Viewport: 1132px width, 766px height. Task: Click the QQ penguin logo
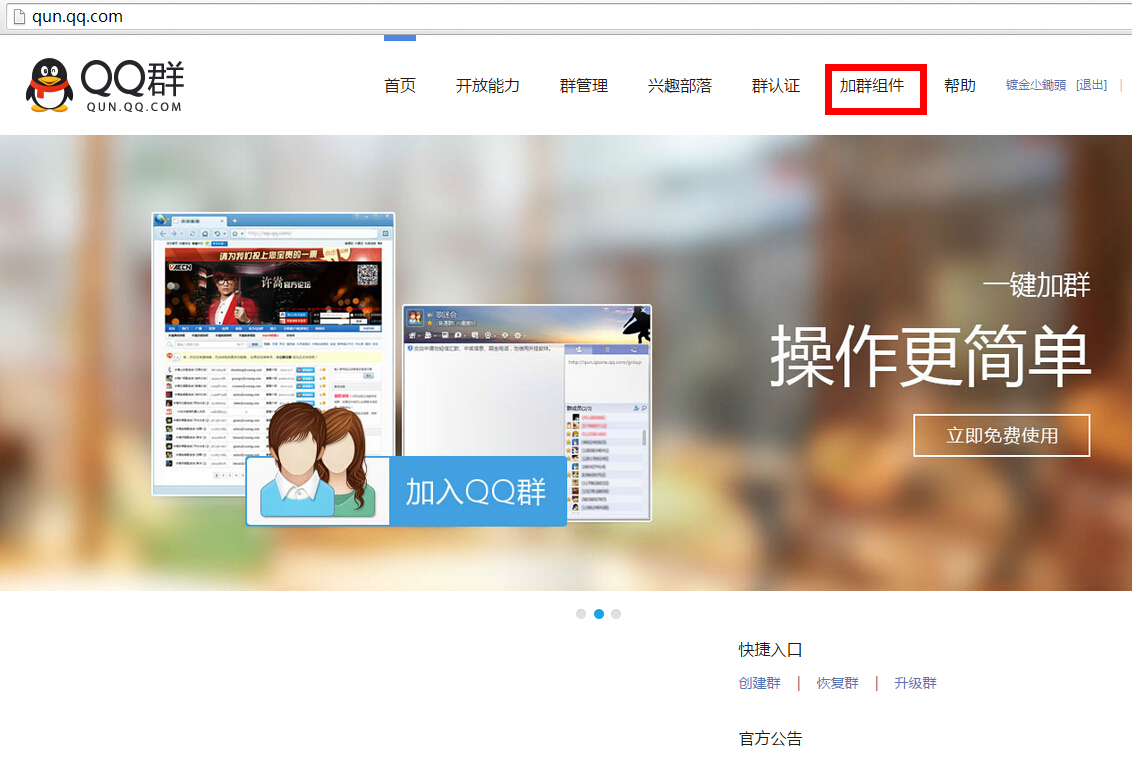coord(49,85)
